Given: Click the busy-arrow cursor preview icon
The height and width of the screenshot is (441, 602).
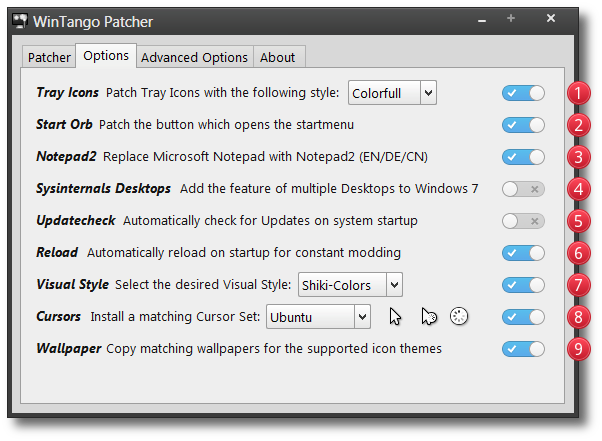Looking at the screenshot, I should tap(429, 317).
